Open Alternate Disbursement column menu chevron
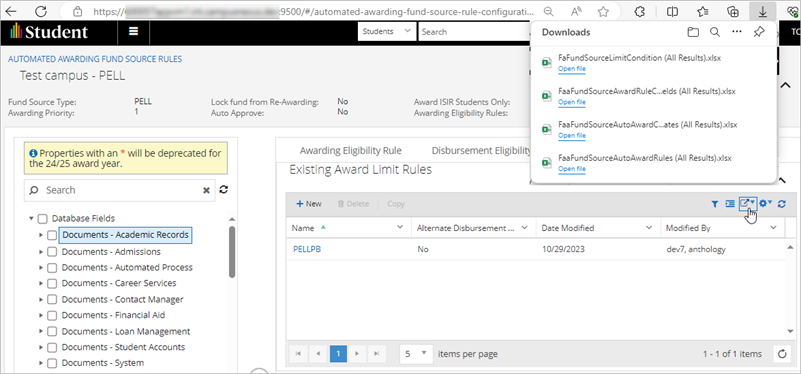This screenshot has width=801, height=374. pos(525,227)
